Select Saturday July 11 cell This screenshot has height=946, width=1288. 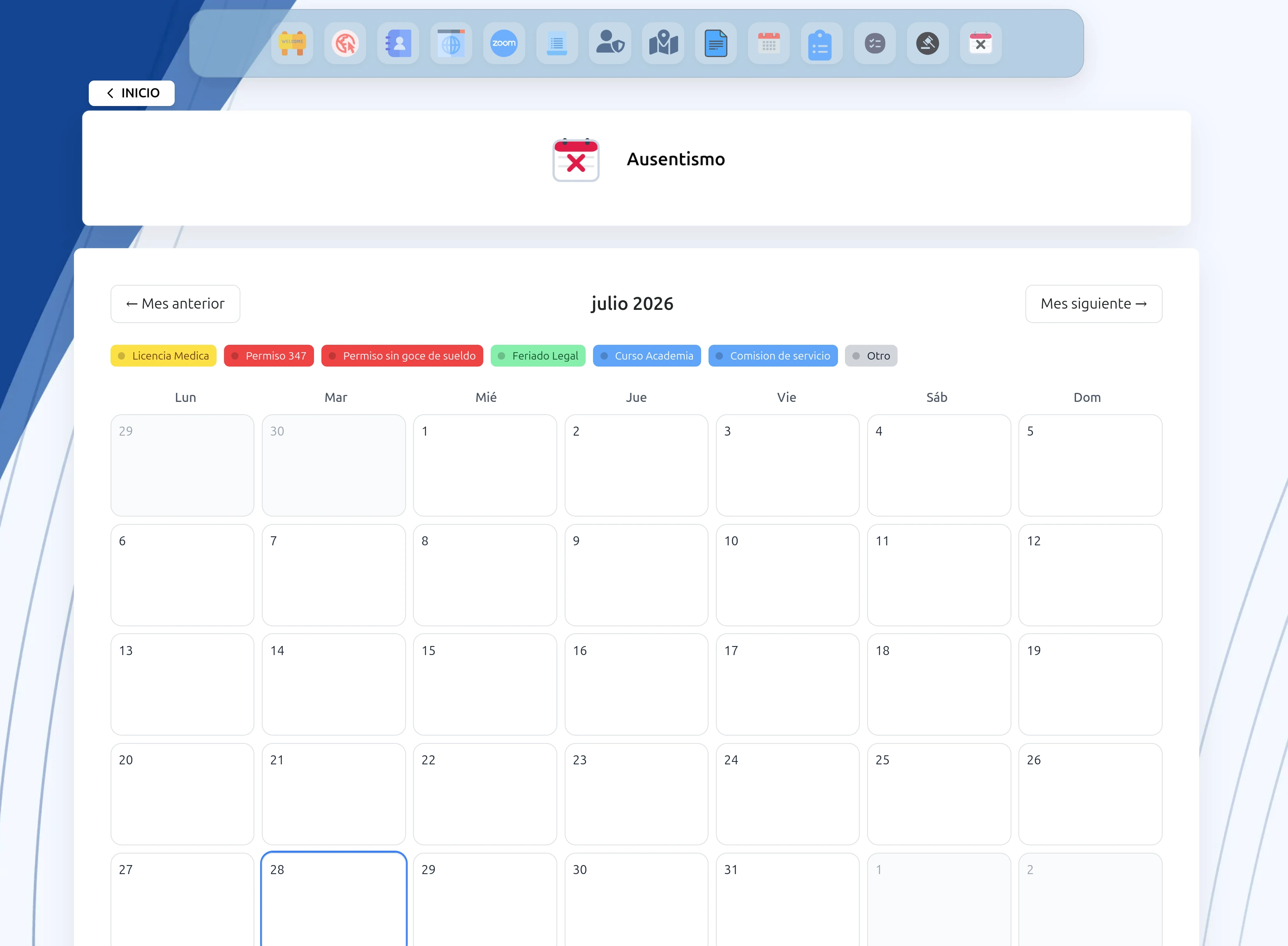coord(939,575)
